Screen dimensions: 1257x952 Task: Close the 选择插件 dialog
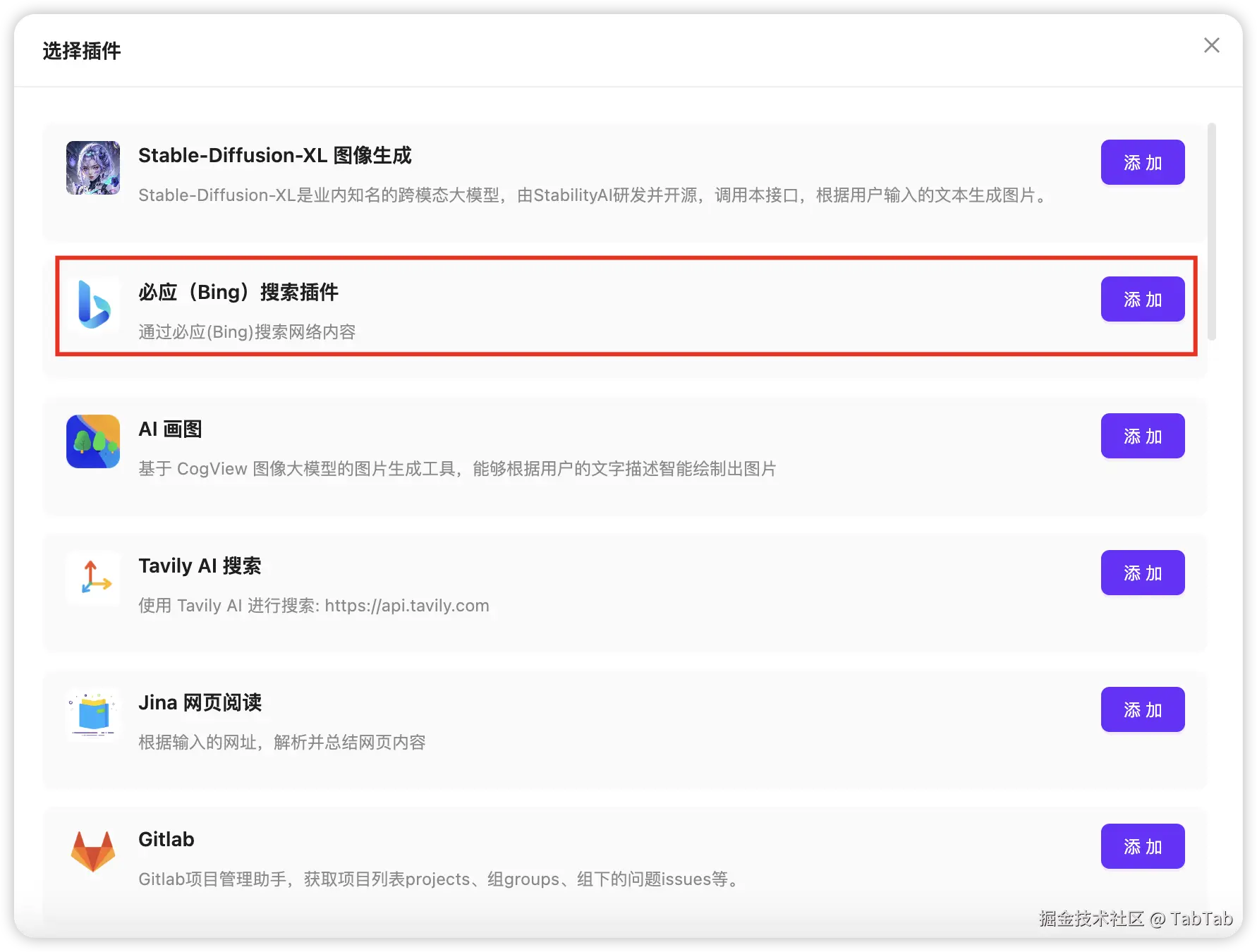[x=1211, y=45]
